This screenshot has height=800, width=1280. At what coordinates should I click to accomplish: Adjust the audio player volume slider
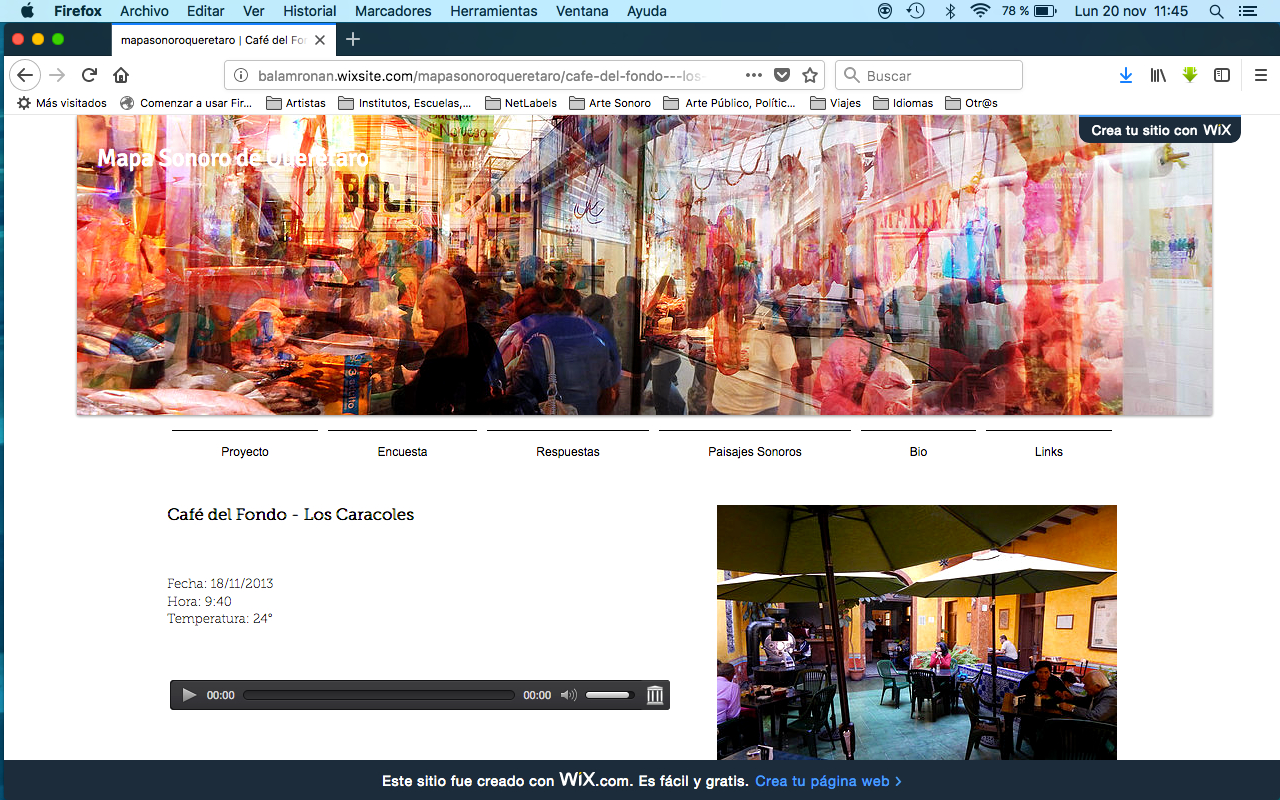point(609,695)
